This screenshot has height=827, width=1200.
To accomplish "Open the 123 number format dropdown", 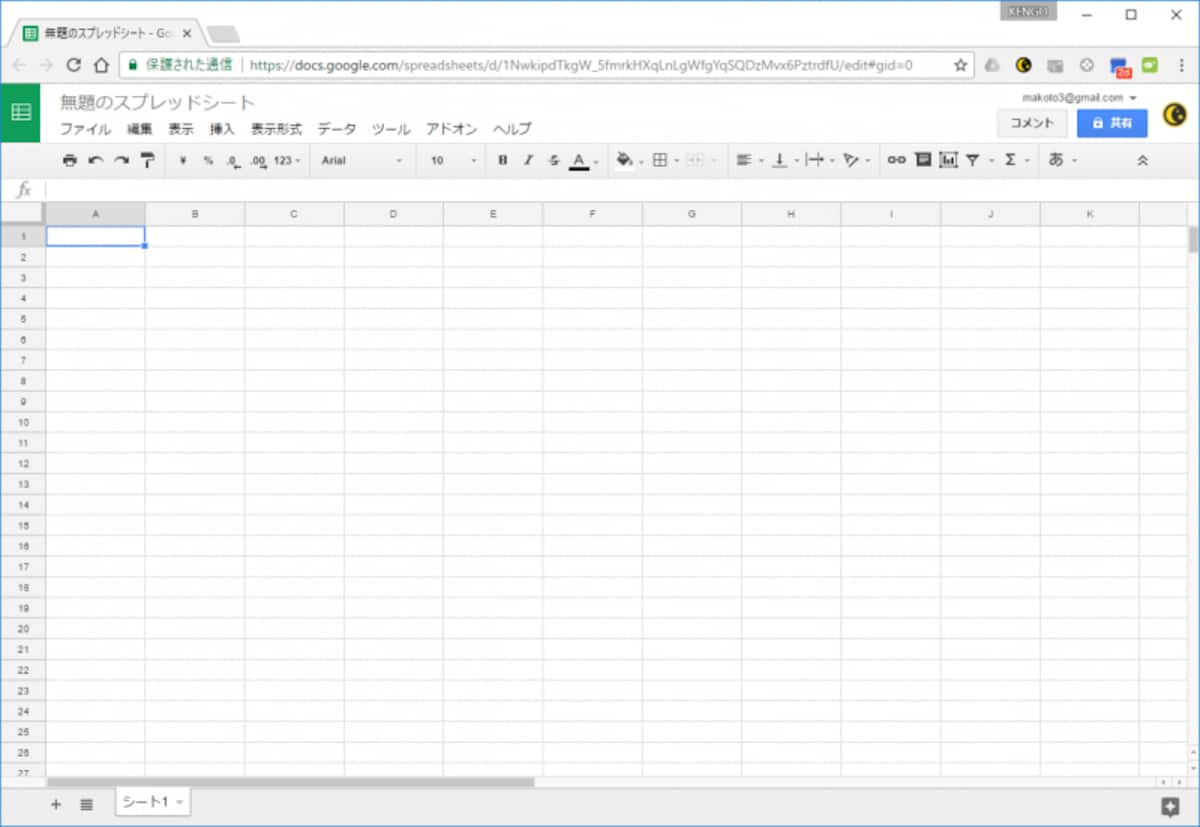I will click(287, 160).
